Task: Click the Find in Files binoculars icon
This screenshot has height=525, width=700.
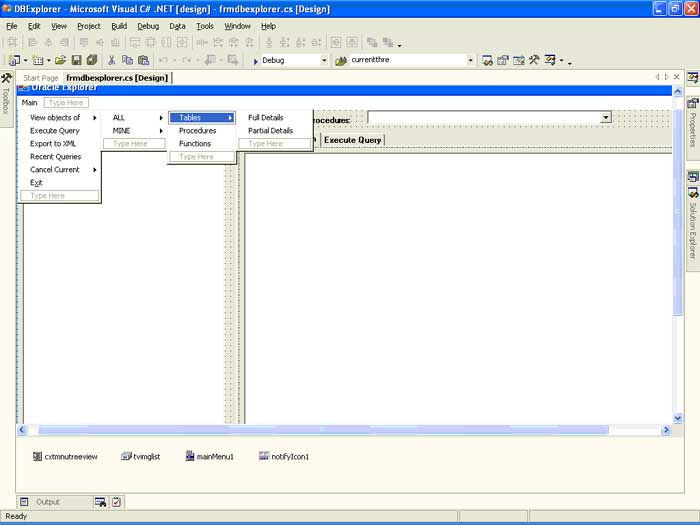Action: [x=341, y=60]
